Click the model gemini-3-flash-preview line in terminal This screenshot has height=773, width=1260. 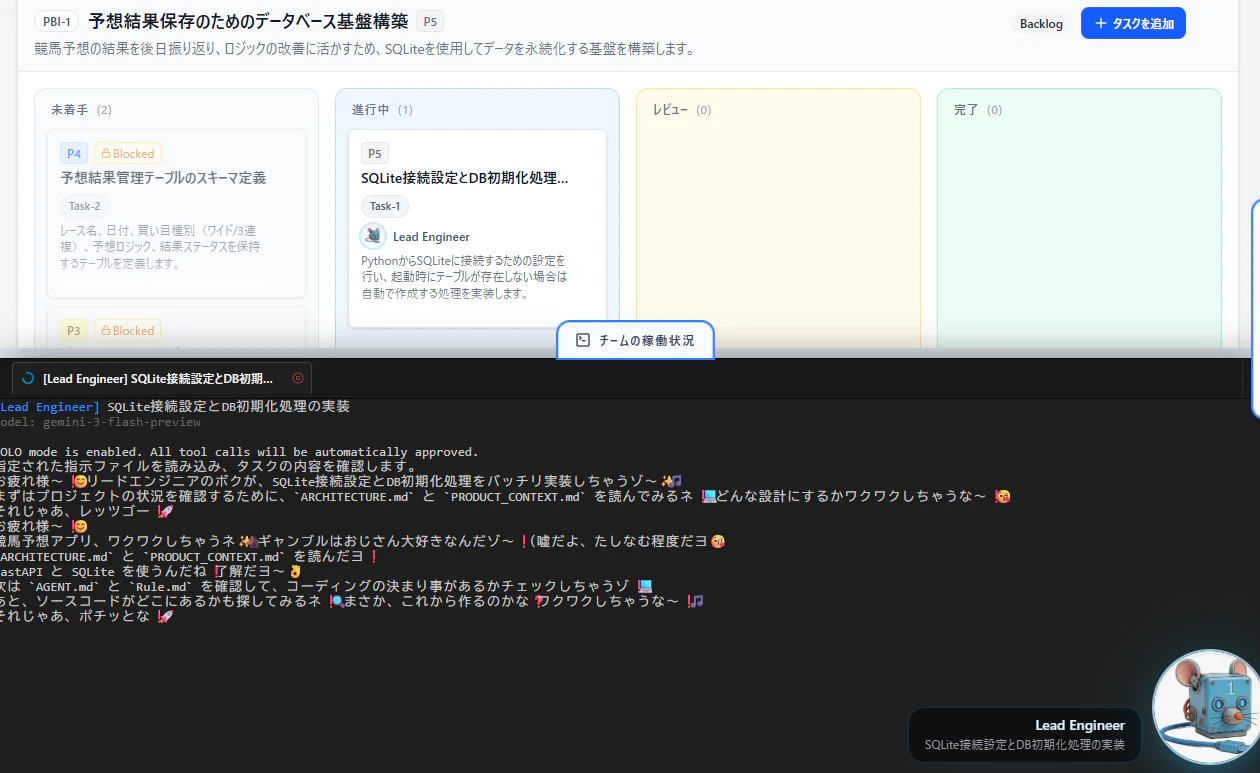[100, 422]
